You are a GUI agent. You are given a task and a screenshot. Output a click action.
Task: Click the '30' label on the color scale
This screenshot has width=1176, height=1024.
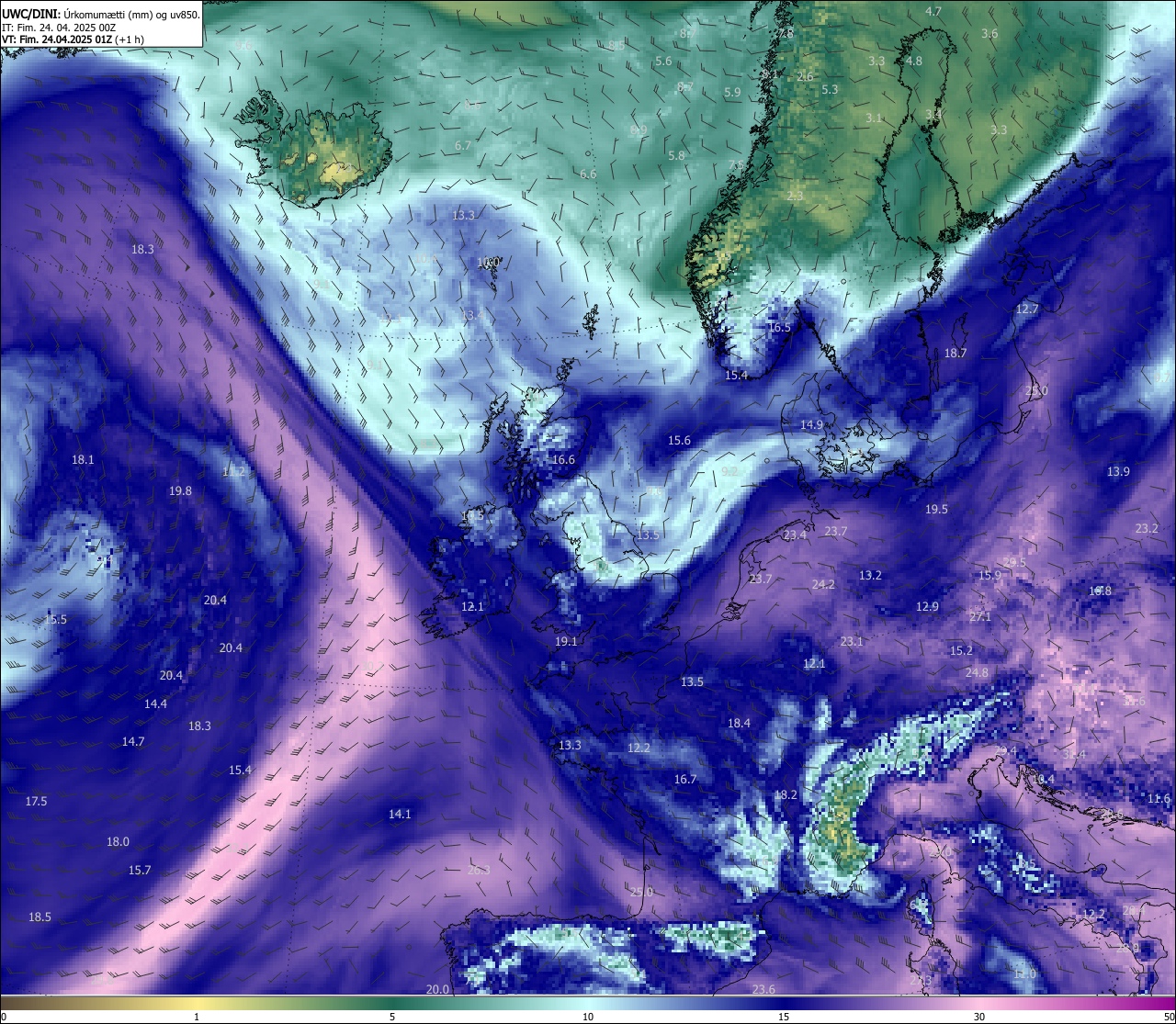tap(979, 1016)
